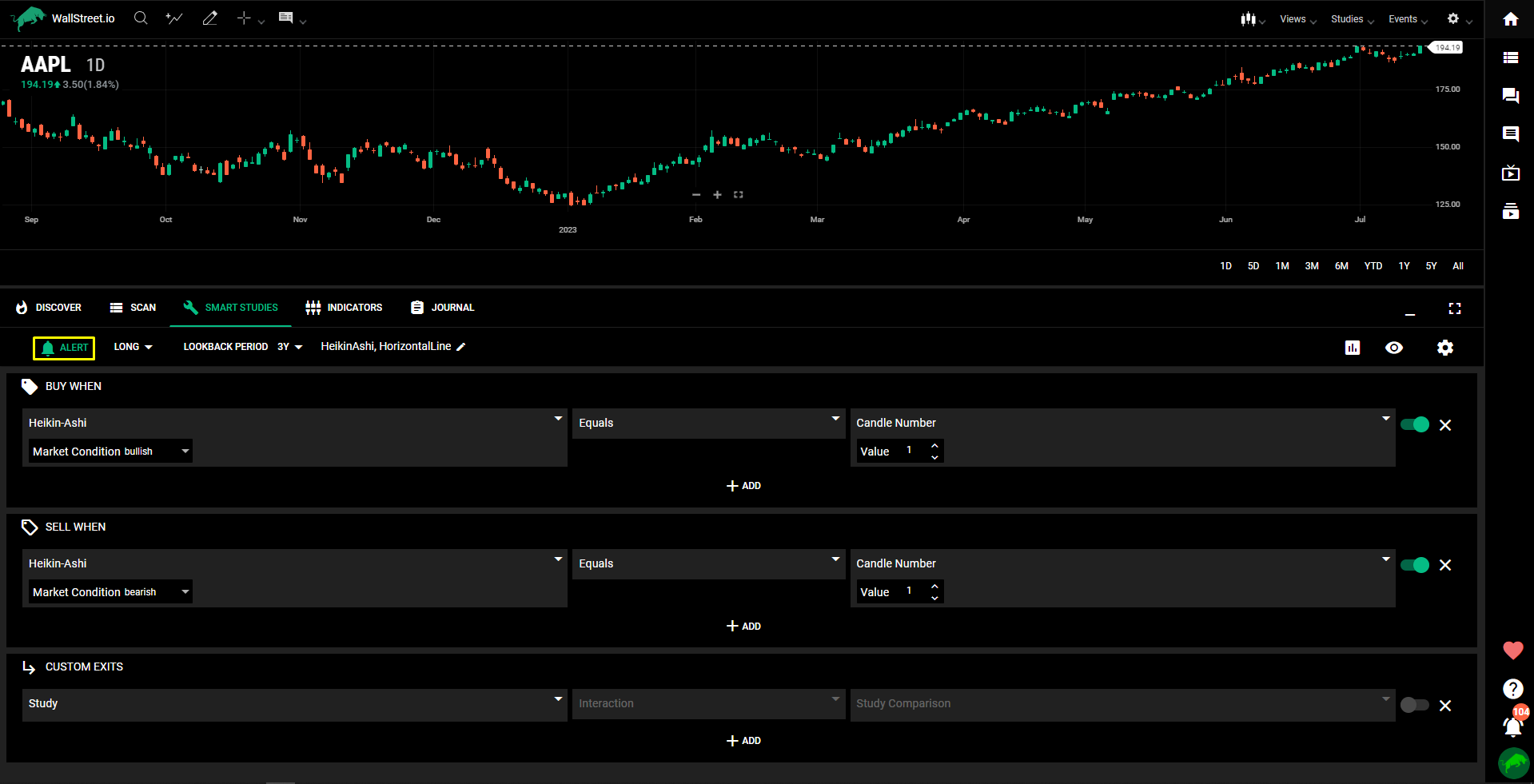Switch to the Indicators tab

click(345, 308)
